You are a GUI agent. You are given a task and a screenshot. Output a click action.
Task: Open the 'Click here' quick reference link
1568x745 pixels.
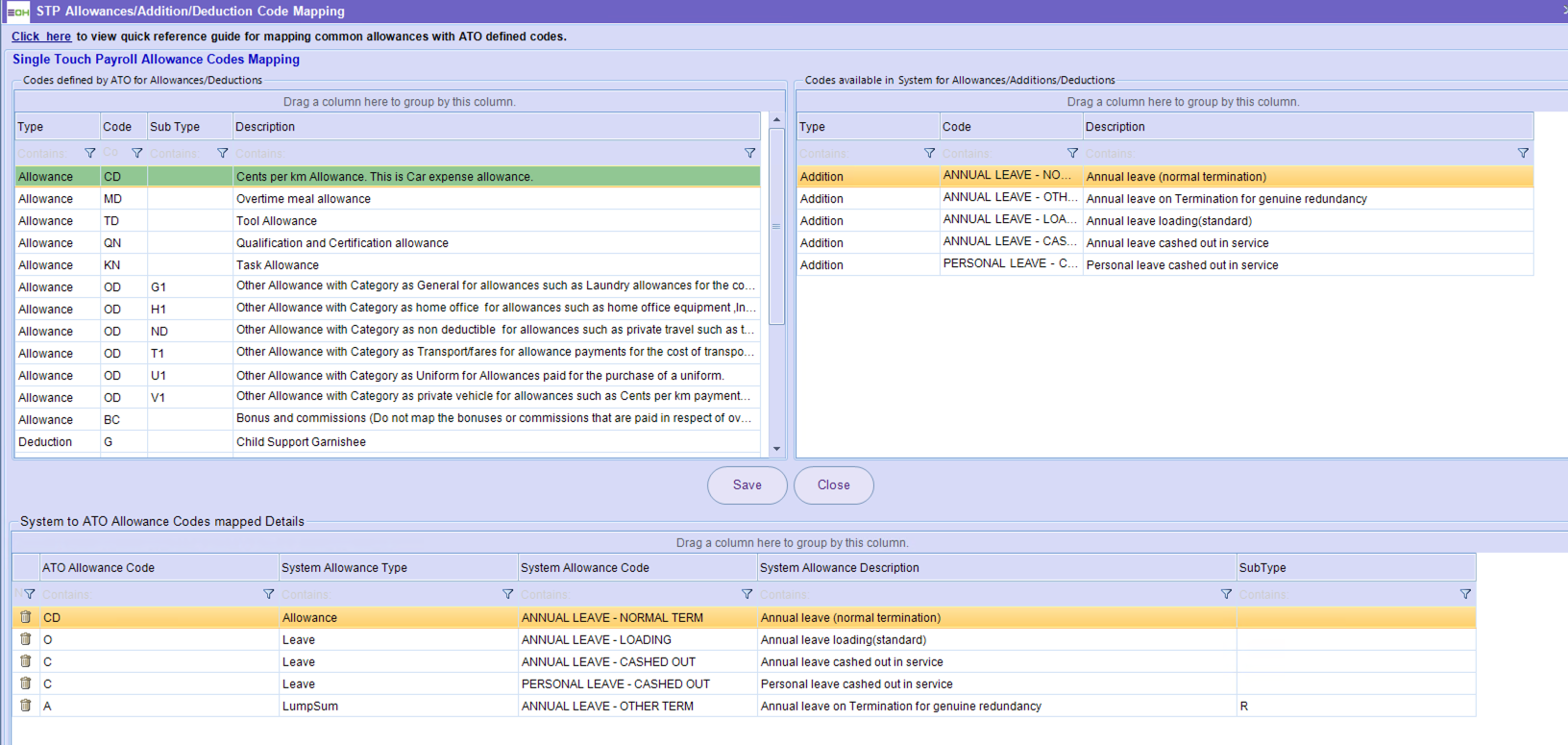(41, 37)
